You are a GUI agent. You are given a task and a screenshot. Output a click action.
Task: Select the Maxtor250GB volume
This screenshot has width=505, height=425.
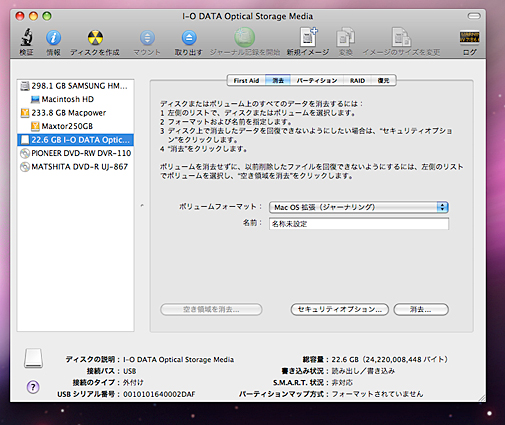76,126
